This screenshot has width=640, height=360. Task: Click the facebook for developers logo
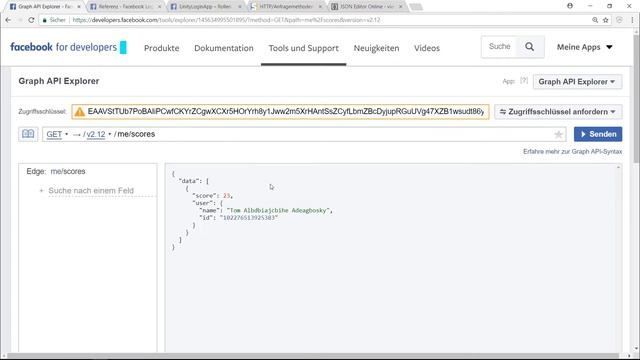tap(68, 47)
